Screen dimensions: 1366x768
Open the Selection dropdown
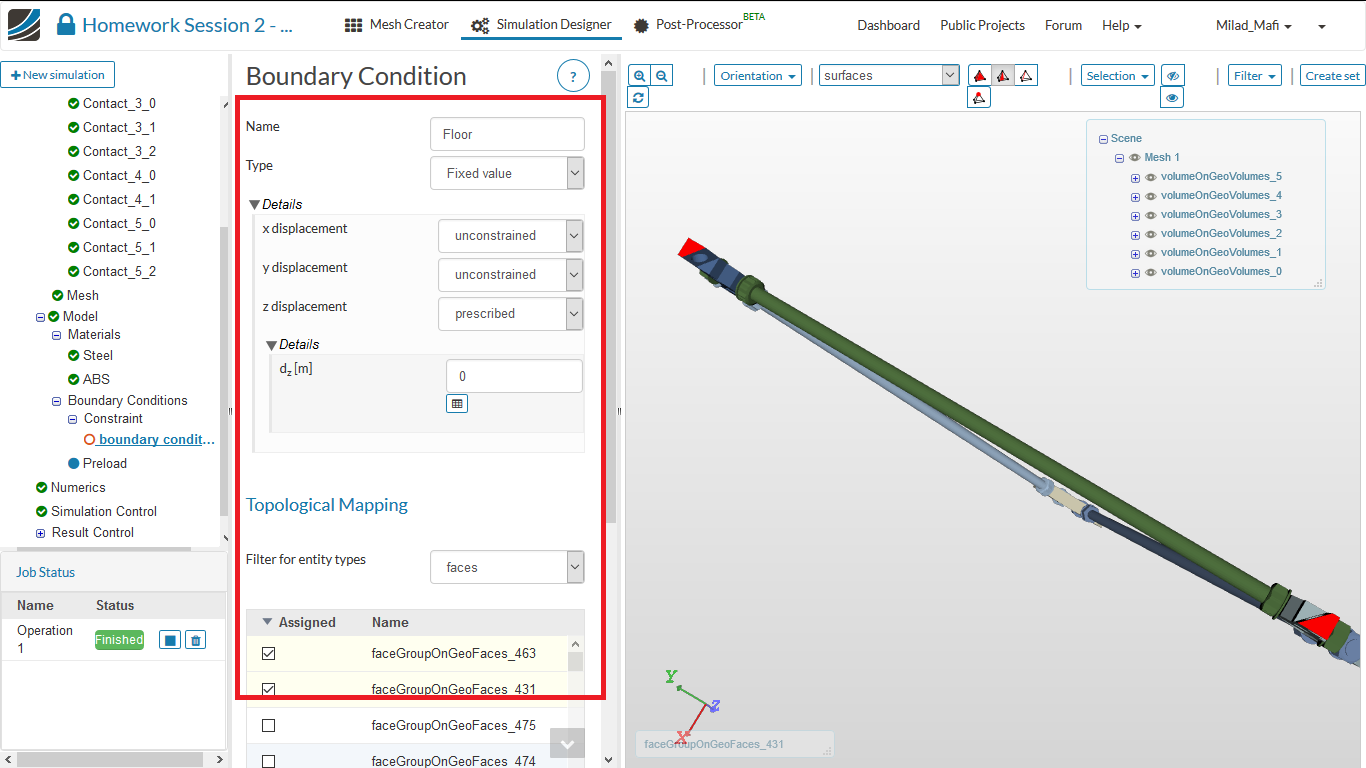(1117, 76)
